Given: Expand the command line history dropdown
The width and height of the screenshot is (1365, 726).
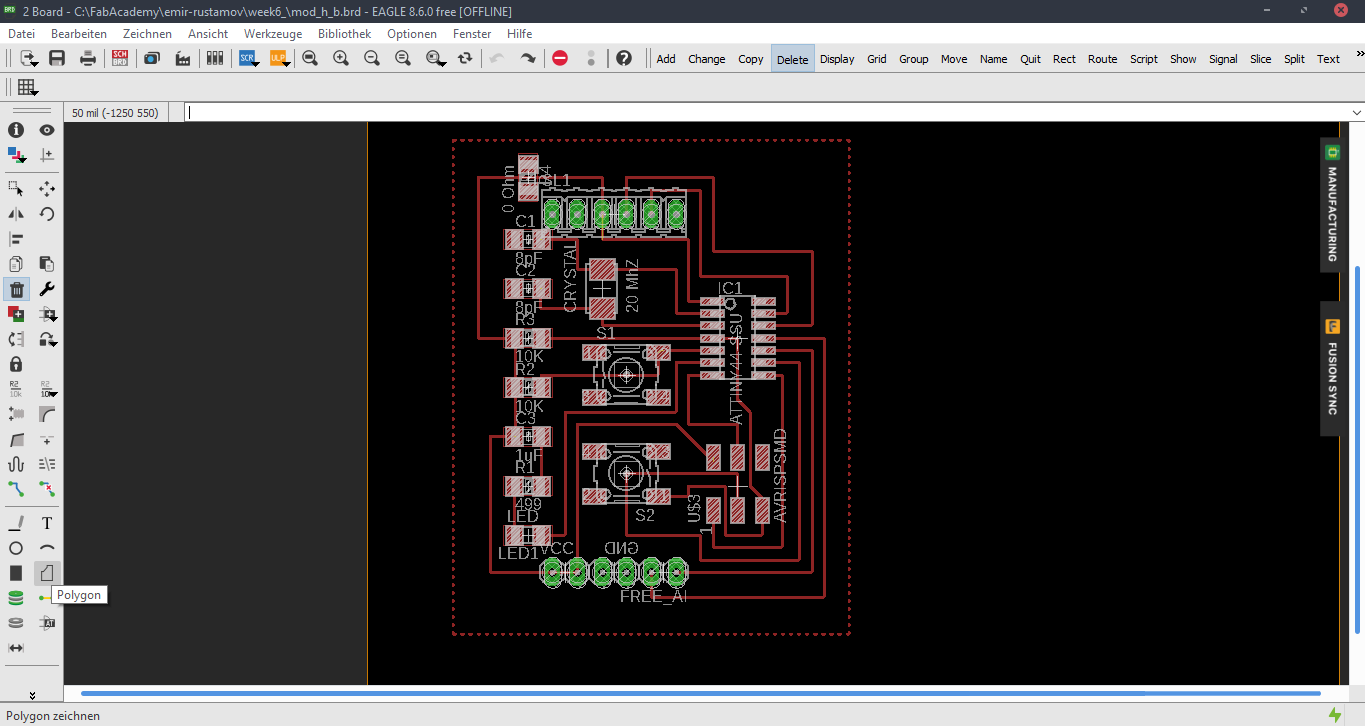Looking at the screenshot, I should click(1356, 113).
